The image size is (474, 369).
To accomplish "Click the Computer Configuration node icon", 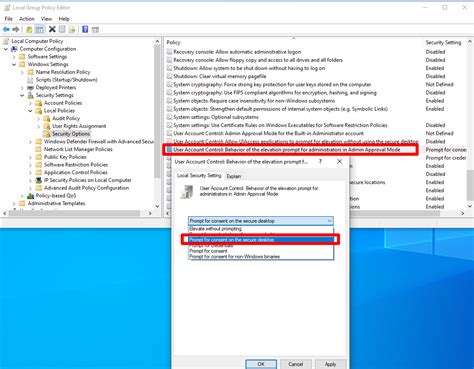I will tap(14, 49).
